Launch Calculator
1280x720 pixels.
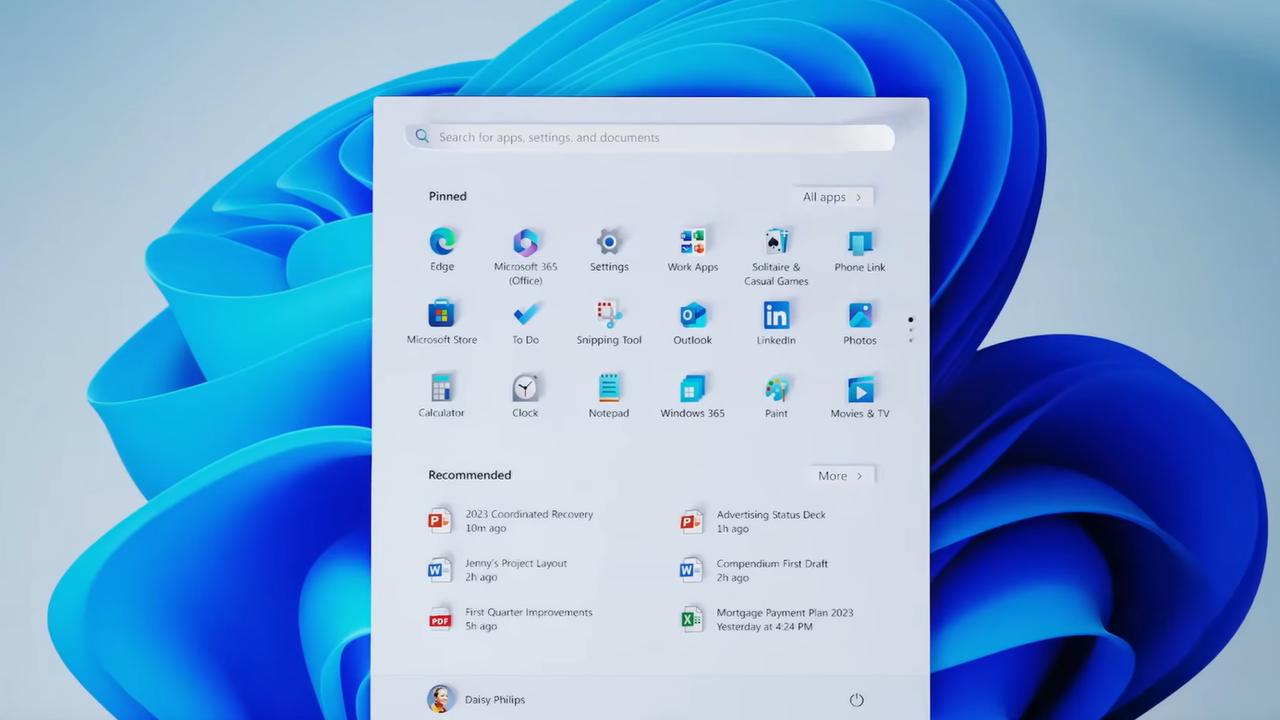[442, 396]
